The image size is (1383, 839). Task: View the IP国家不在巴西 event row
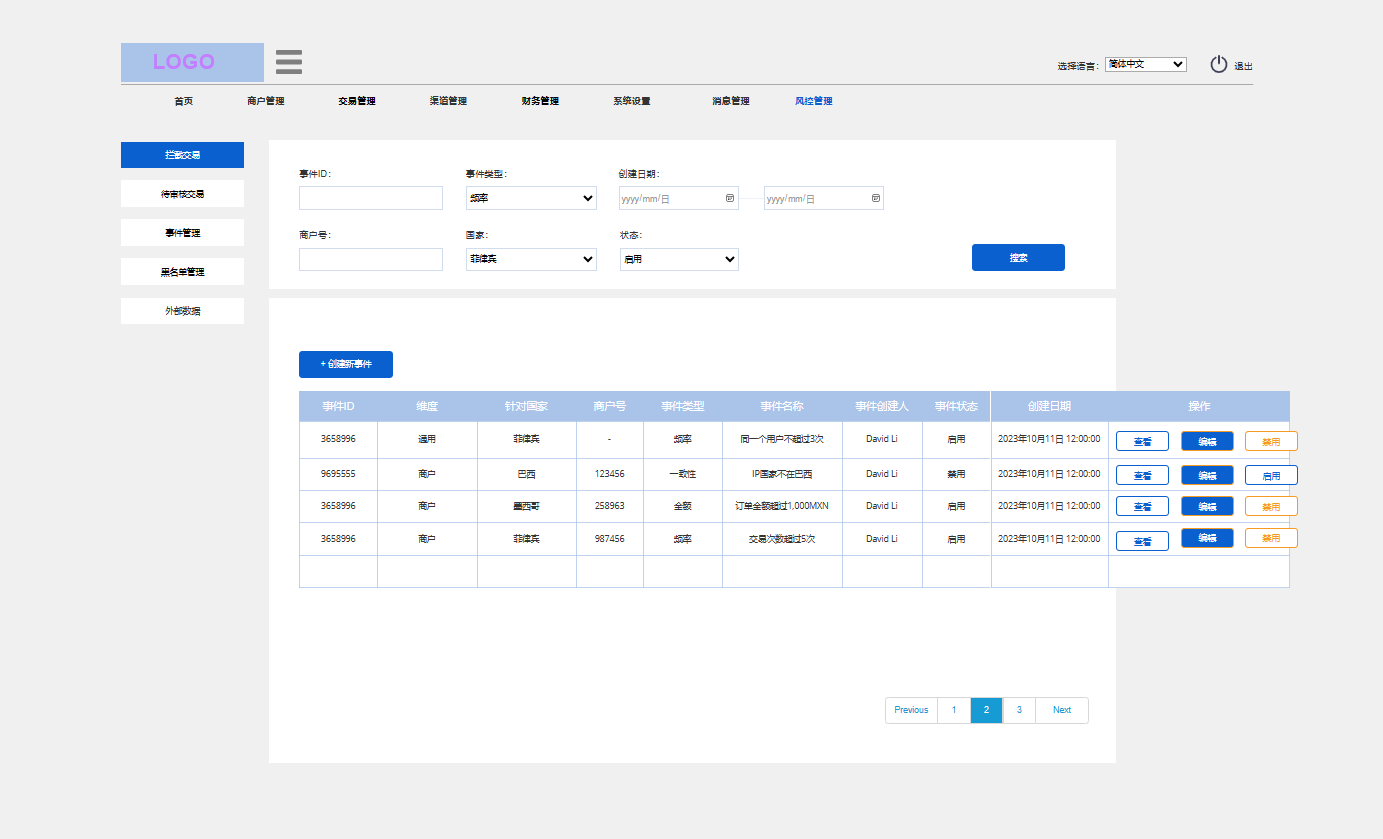coord(1142,476)
